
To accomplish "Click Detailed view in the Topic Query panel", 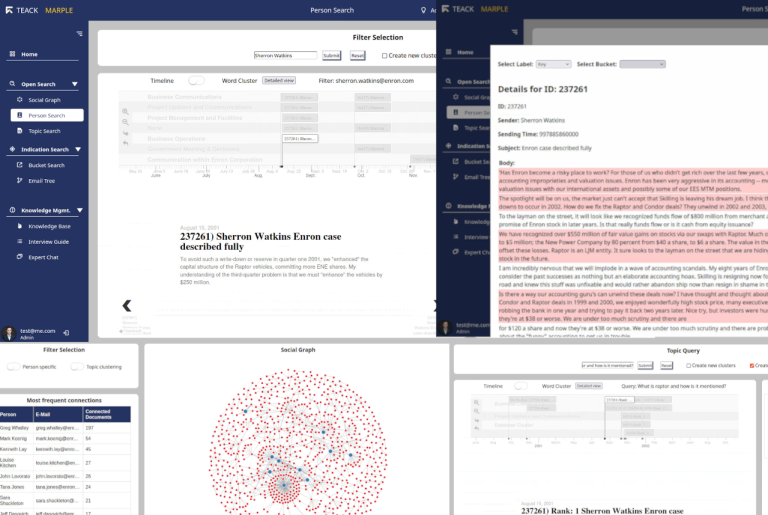I will pos(589,386).
